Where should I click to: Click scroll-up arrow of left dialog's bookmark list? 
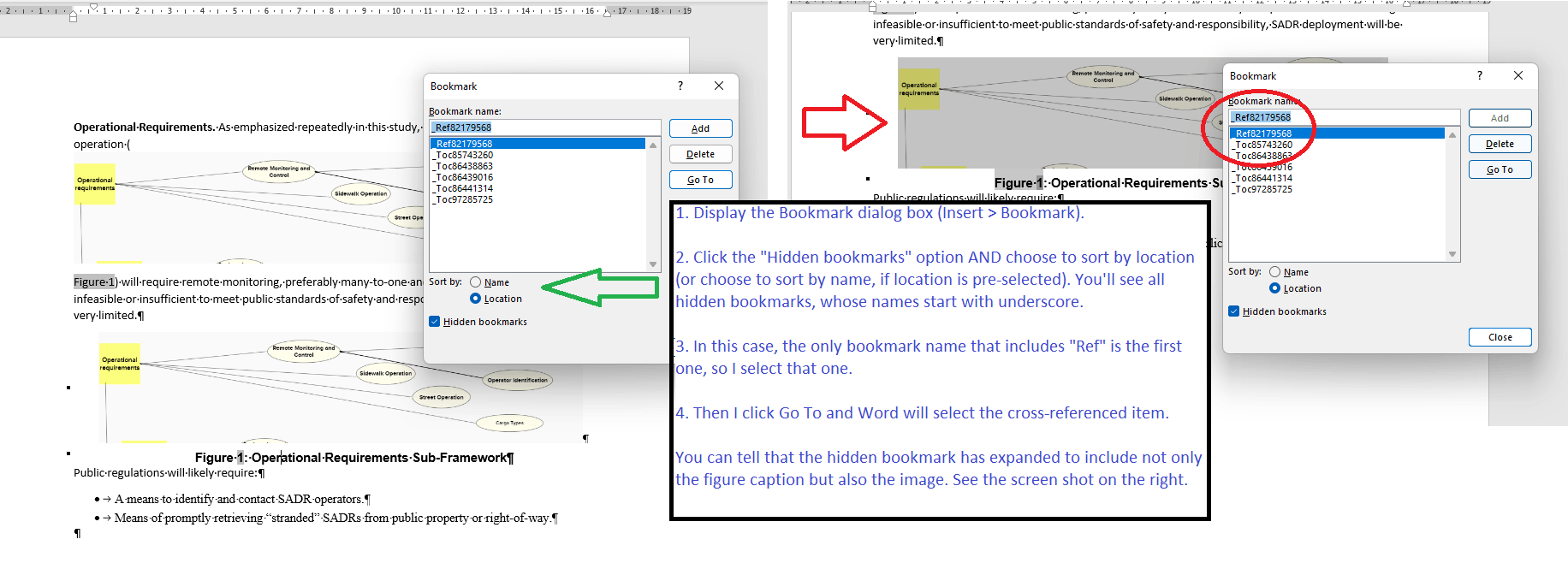click(x=653, y=145)
